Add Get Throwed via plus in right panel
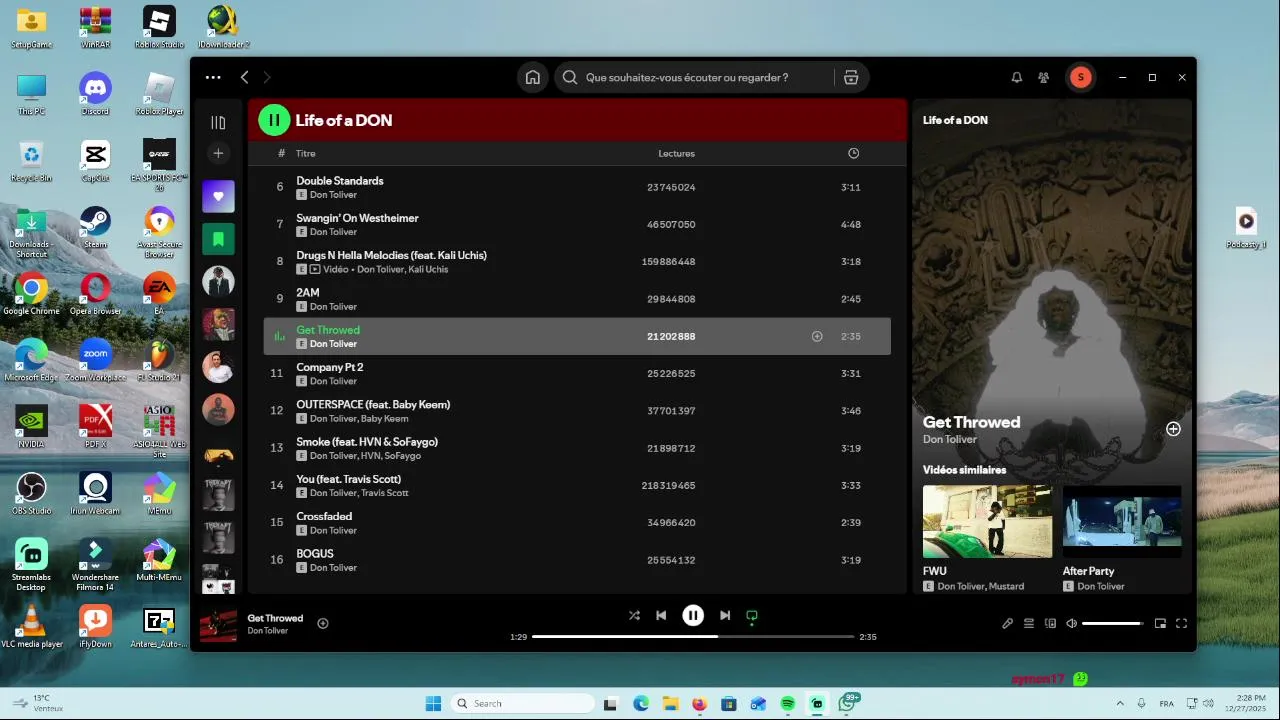The height and width of the screenshot is (720, 1280). (x=1173, y=429)
